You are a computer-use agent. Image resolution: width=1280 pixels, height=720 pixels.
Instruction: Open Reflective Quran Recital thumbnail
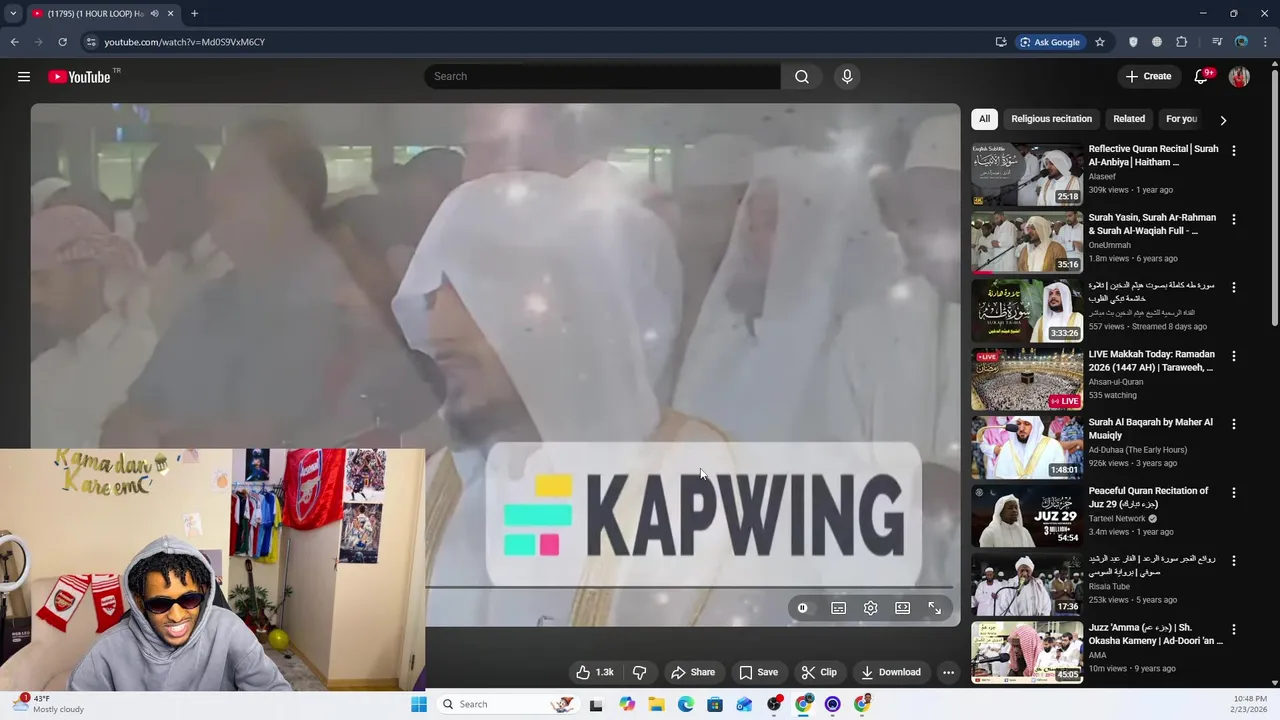[x=1027, y=174]
